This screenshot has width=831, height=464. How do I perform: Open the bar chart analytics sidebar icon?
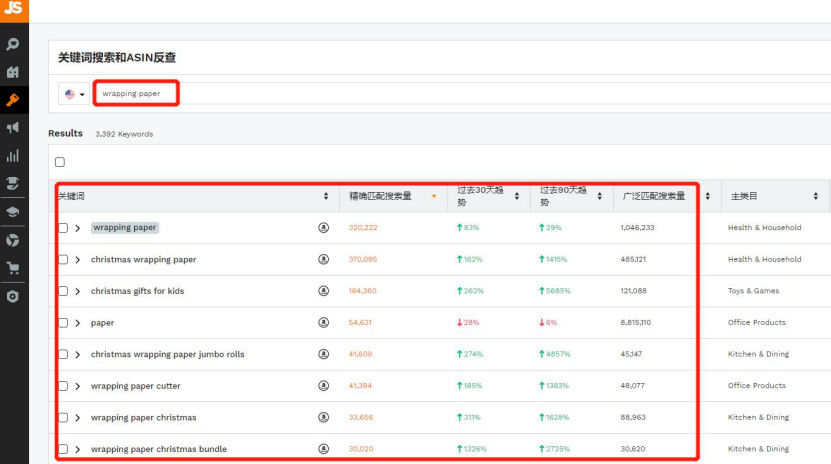[13, 156]
